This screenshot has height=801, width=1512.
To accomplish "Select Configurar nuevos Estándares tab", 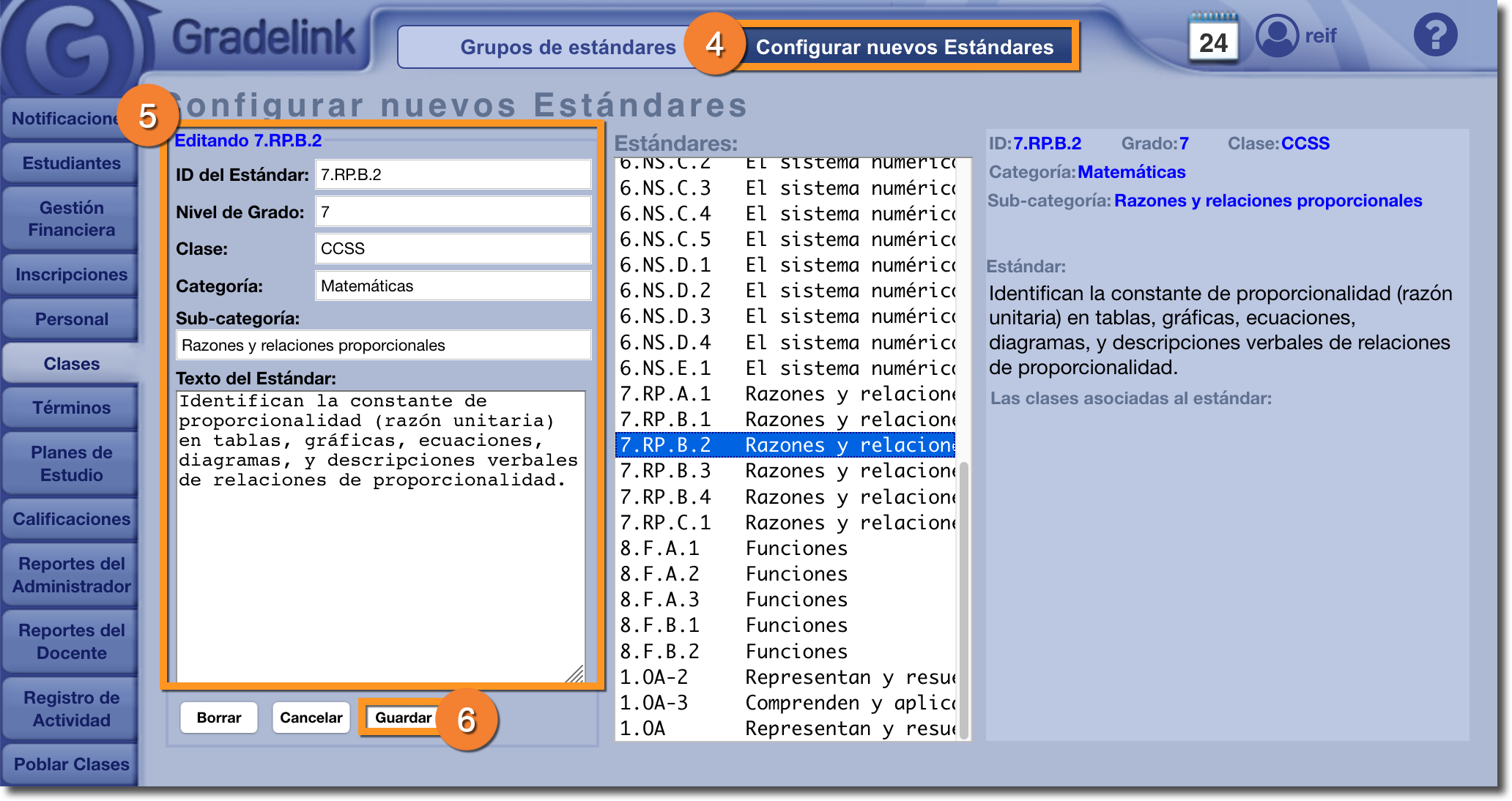I will point(904,47).
